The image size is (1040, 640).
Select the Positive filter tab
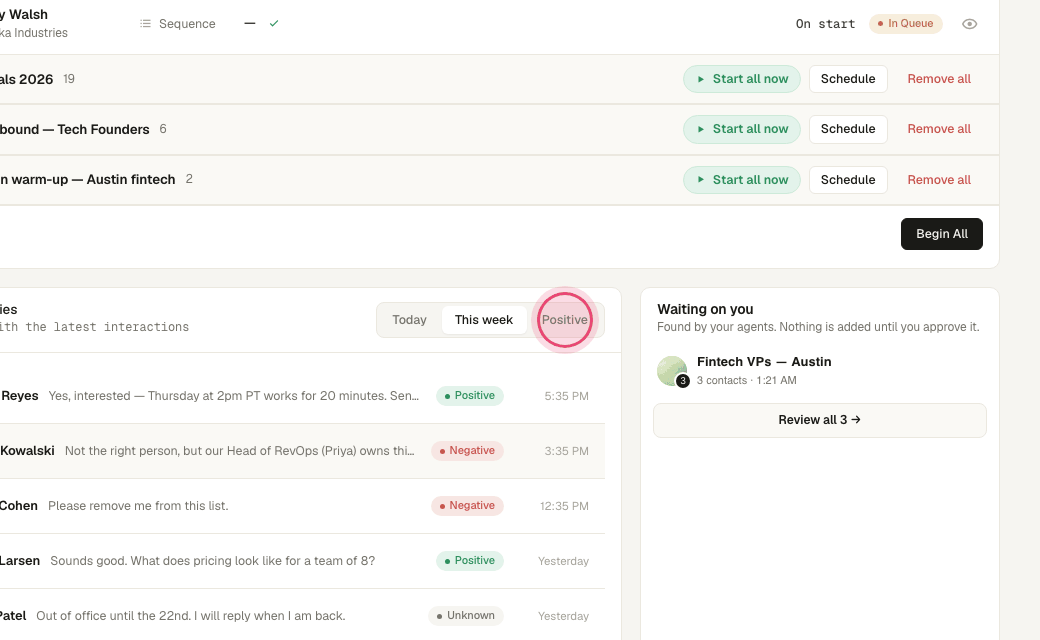[x=564, y=320]
